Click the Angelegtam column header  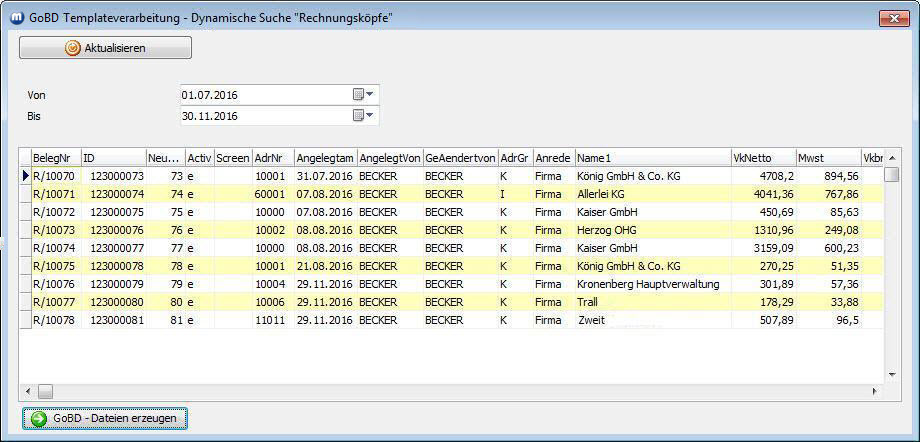pos(324,158)
